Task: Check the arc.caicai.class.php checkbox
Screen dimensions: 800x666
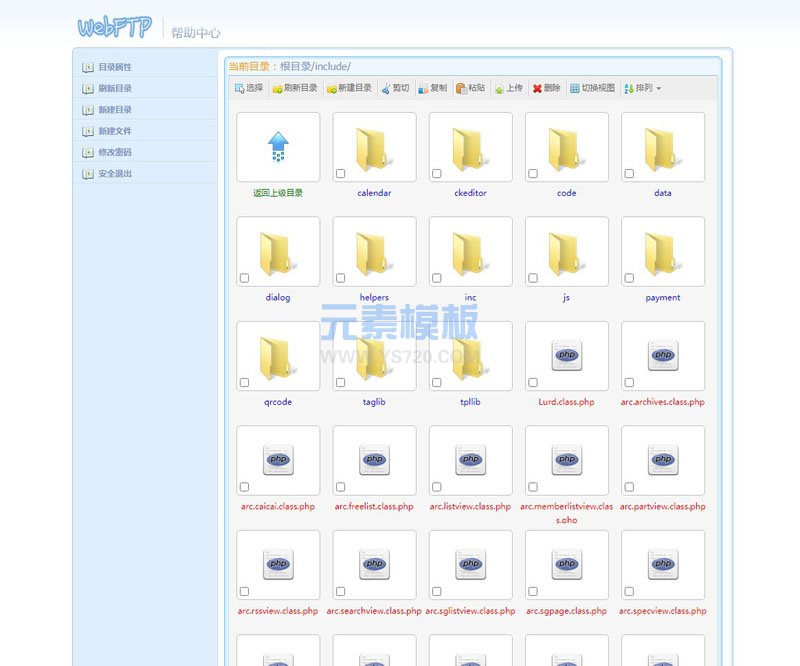Action: click(244, 487)
